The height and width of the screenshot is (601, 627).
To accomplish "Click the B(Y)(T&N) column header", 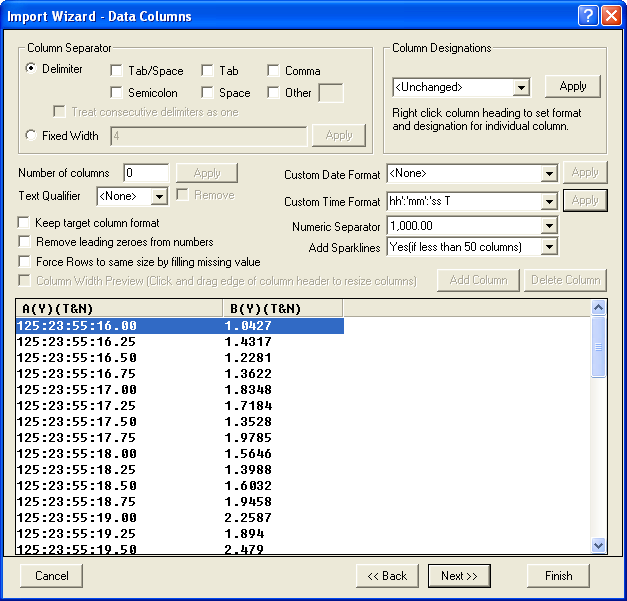I will pos(282,308).
